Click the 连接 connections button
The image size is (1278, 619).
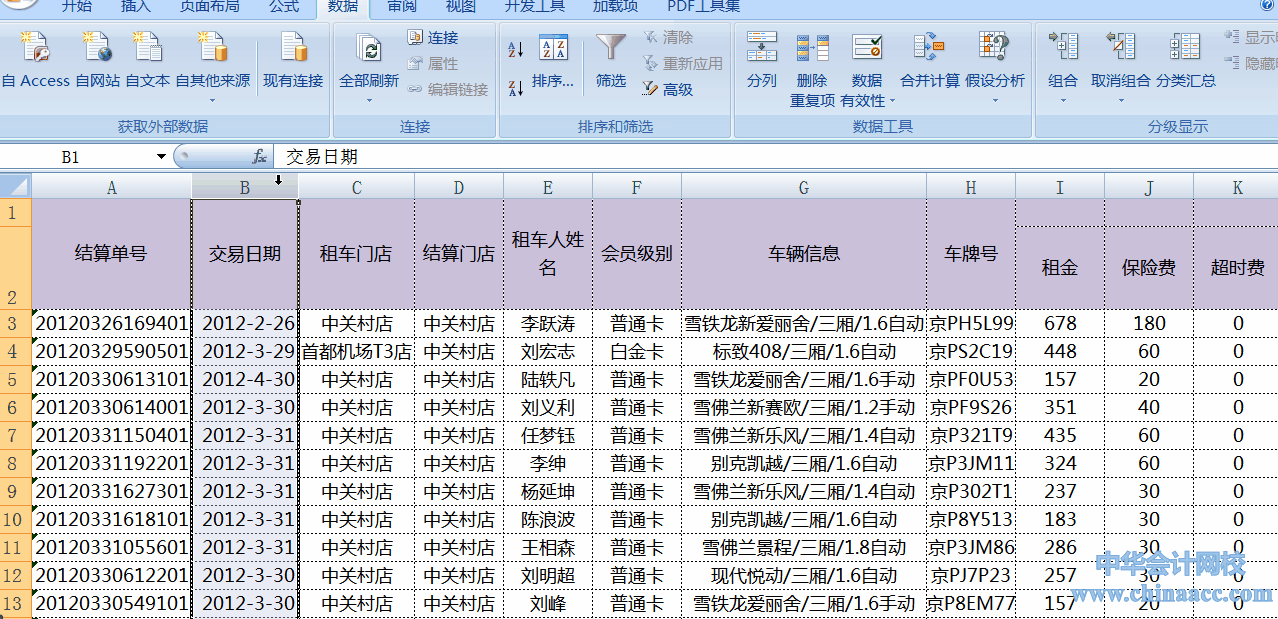tap(432, 38)
